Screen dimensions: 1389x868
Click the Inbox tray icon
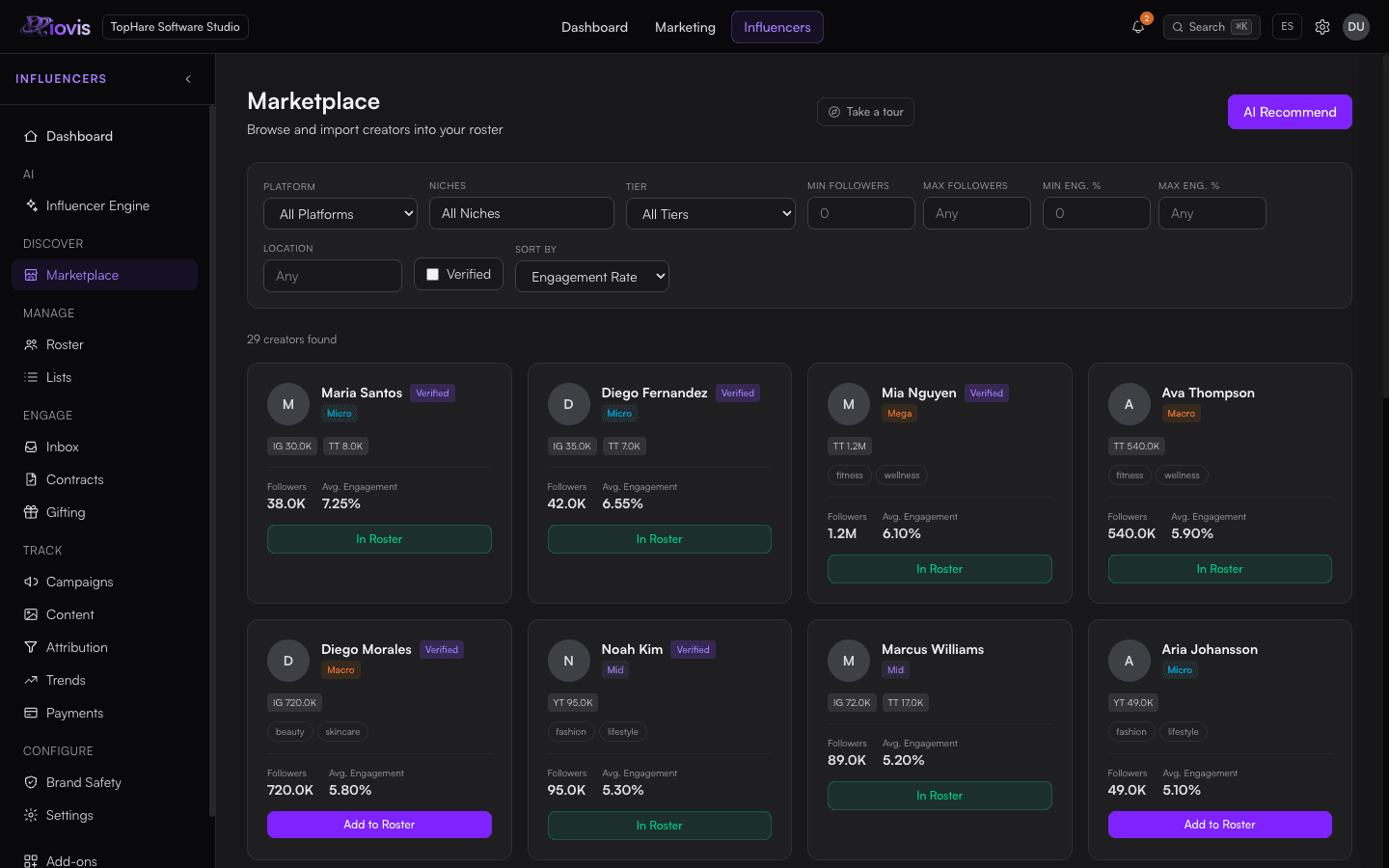[x=31, y=447]
